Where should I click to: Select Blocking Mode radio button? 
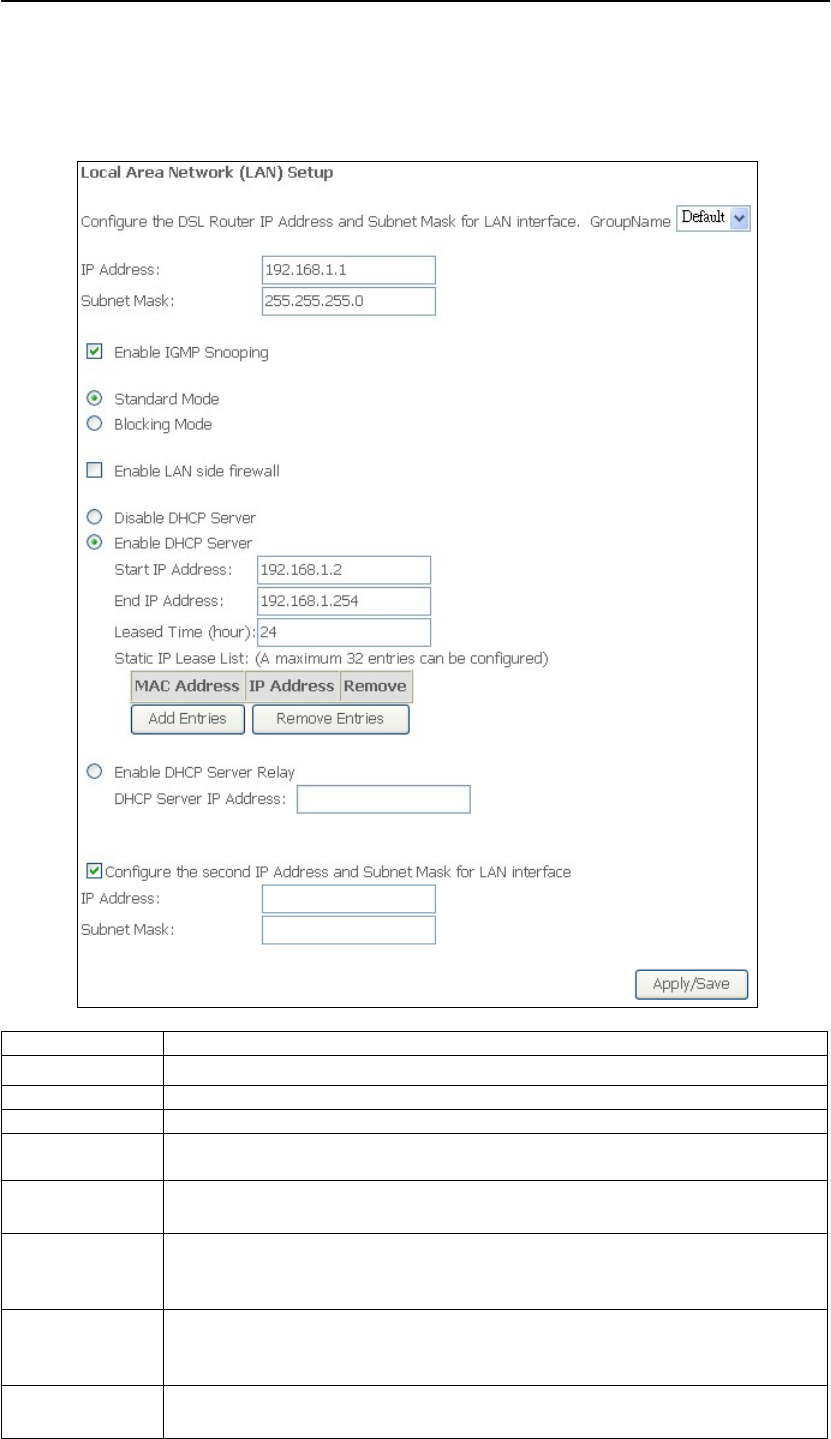[x=94, y=424]
